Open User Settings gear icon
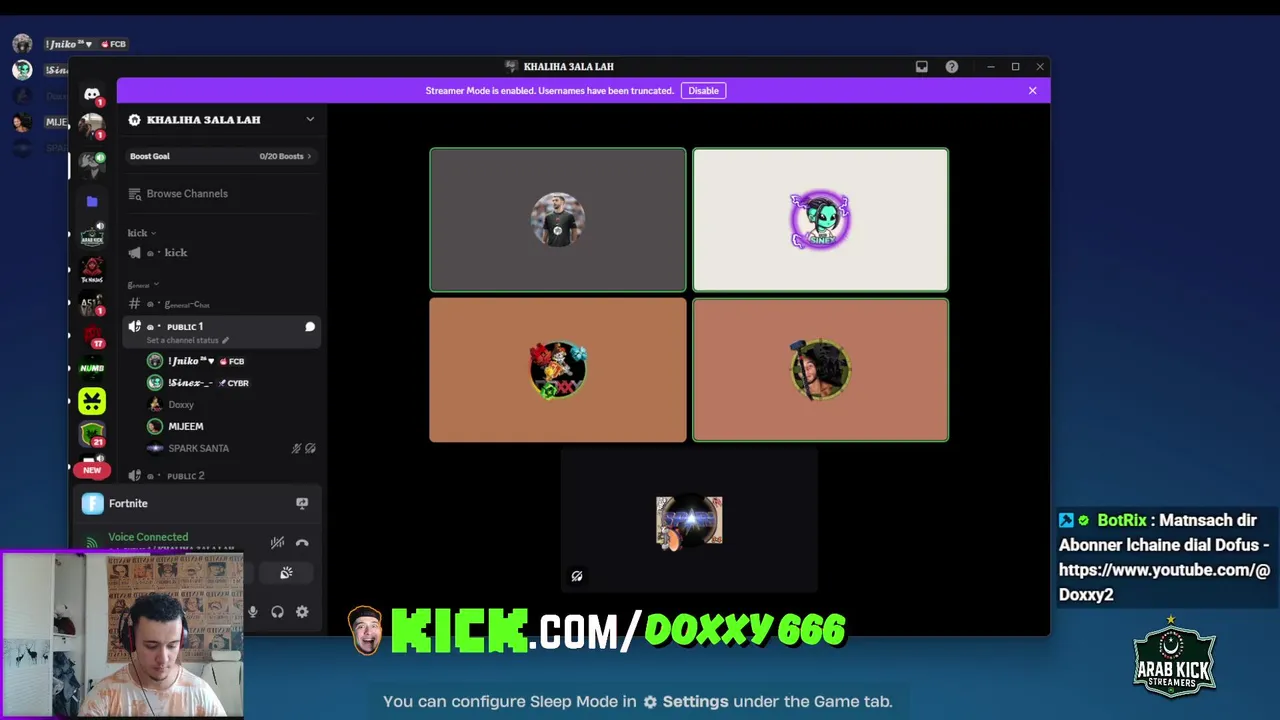This screenshot has width=1280, height=720. coord(303,612)
